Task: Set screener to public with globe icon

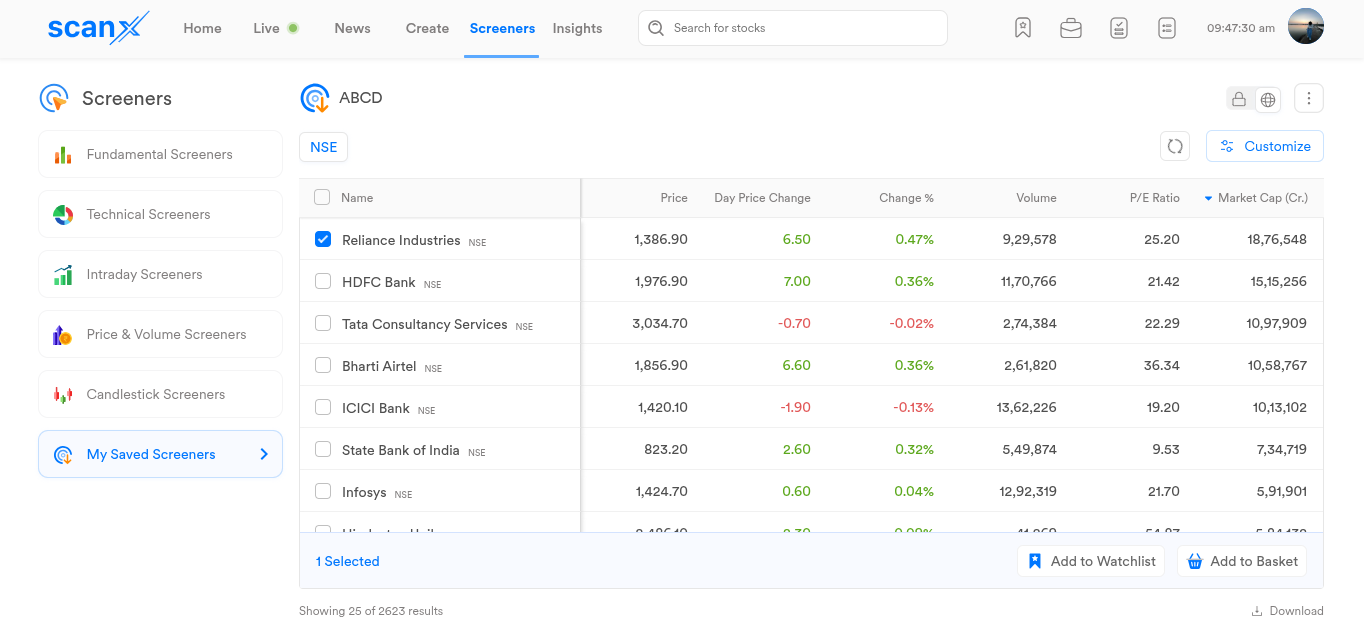Action: [1268, 99]
